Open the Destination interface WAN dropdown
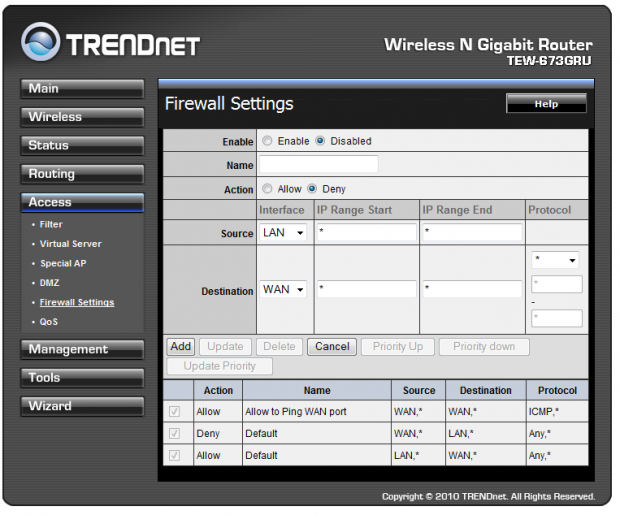The image size is (620, 515). pyautogui.click(x=283, y=290)
